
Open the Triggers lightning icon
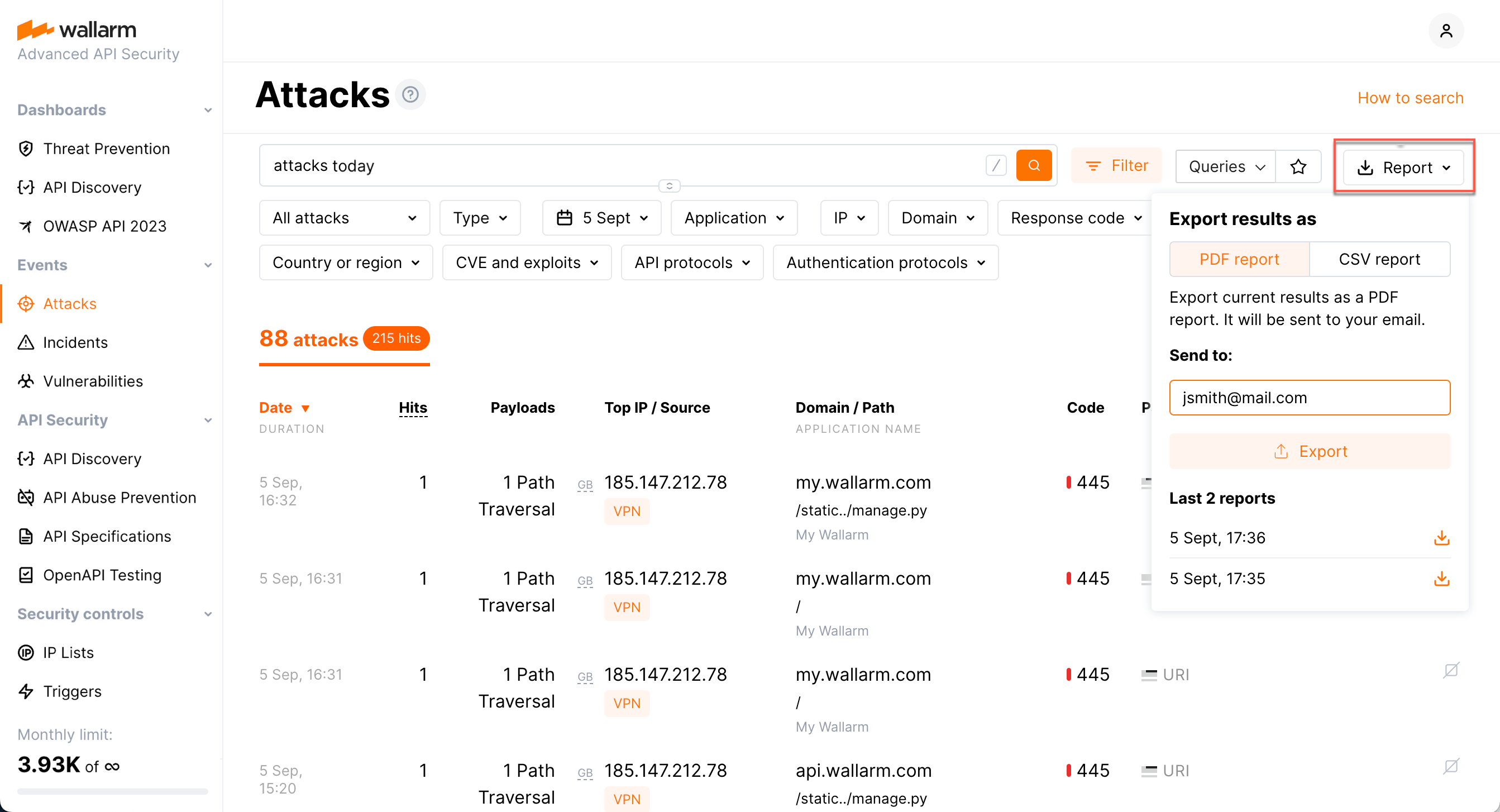pos(26,691)
